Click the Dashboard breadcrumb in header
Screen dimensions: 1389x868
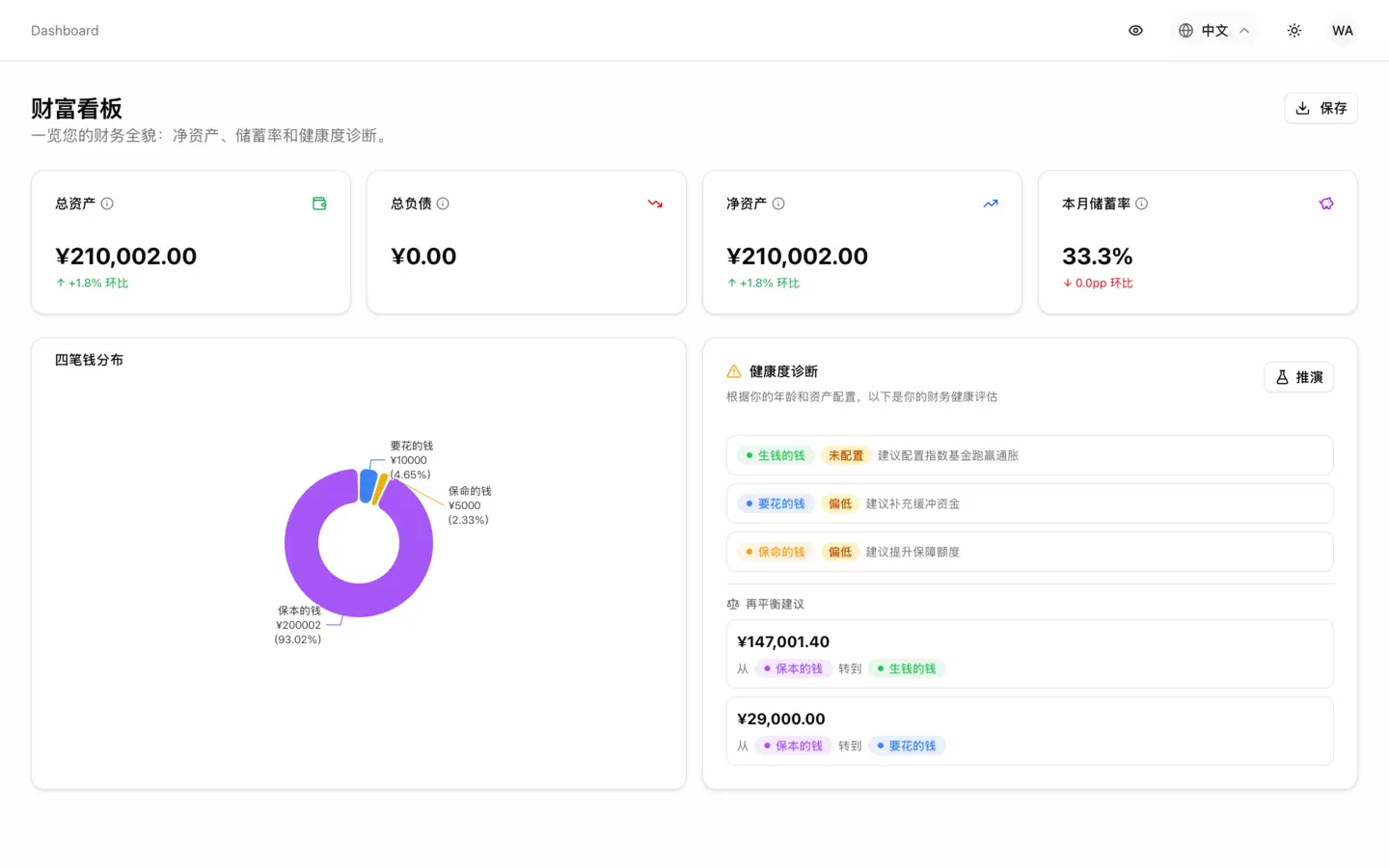point(65,31)
